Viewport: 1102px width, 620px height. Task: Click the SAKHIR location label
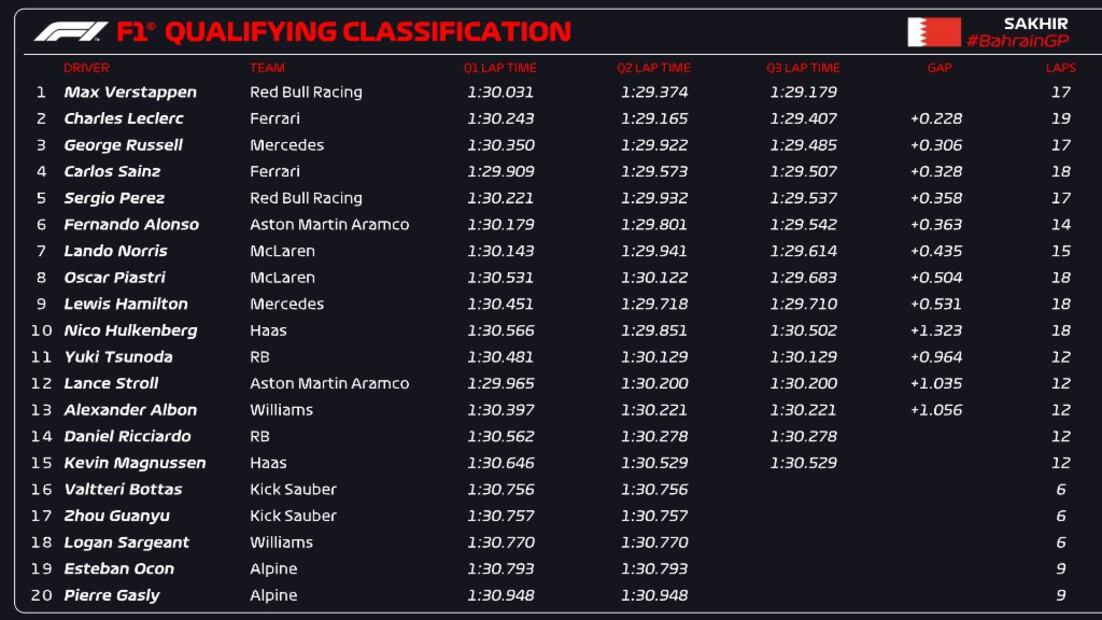(x=1035, y=23)
